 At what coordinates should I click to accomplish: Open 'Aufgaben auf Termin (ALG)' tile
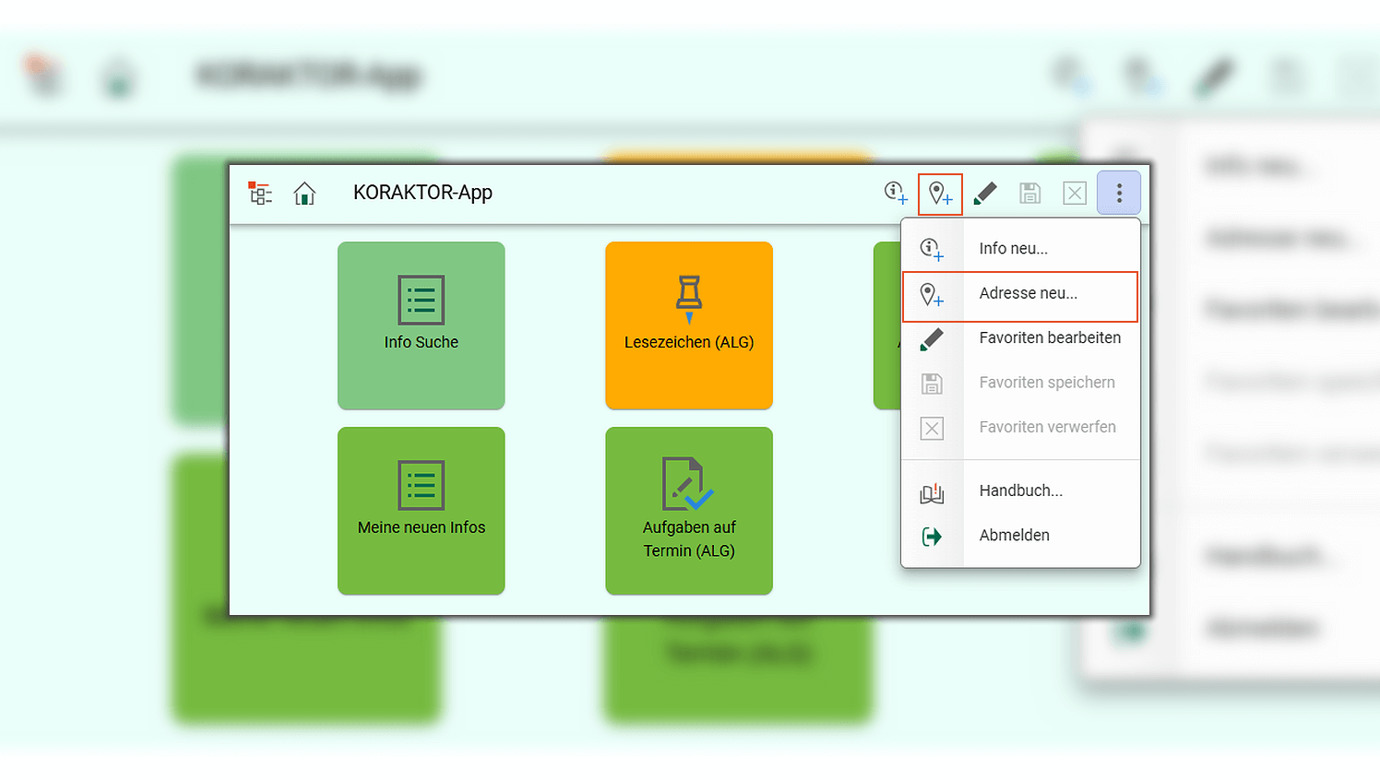click(x=689, y=511)
